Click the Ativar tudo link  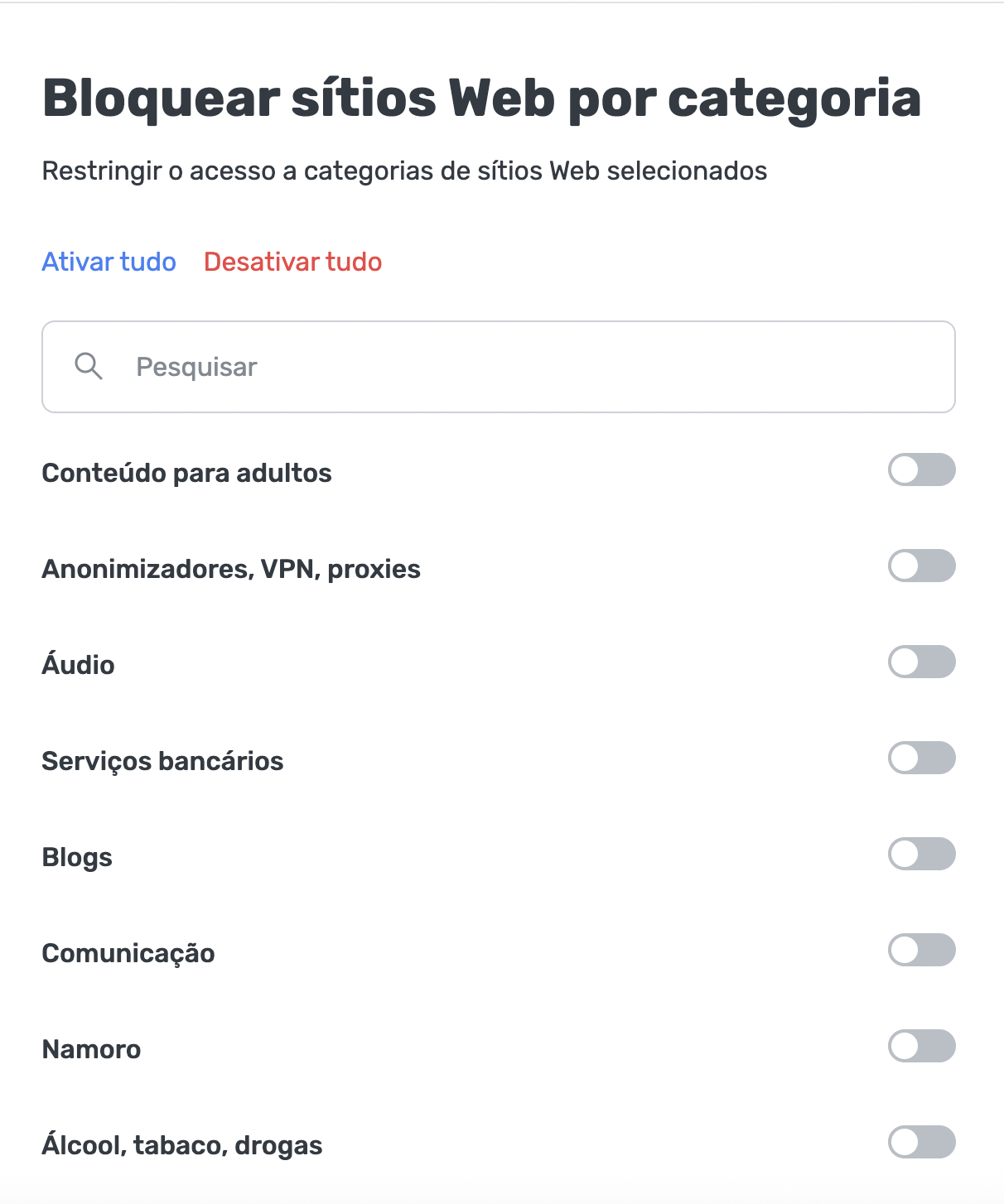[109, 262]
